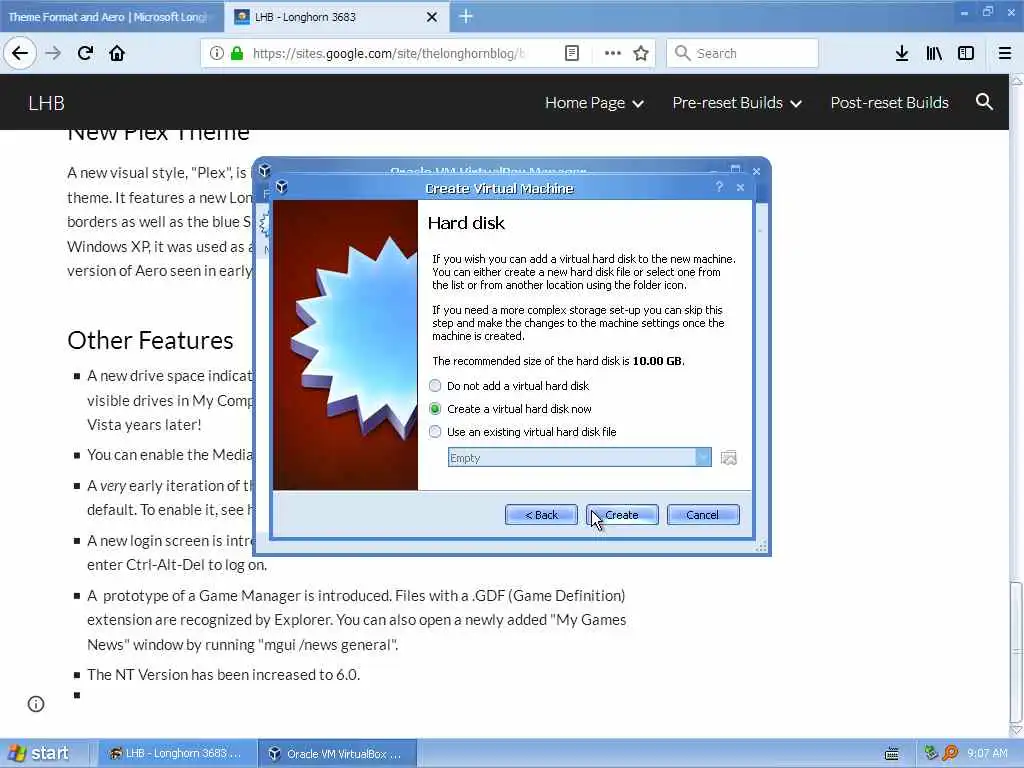Switch to LHB - Longhorn 3683 taskbar item
The height and width of the screenshot is (768, 1024).
tap(175, 754)
